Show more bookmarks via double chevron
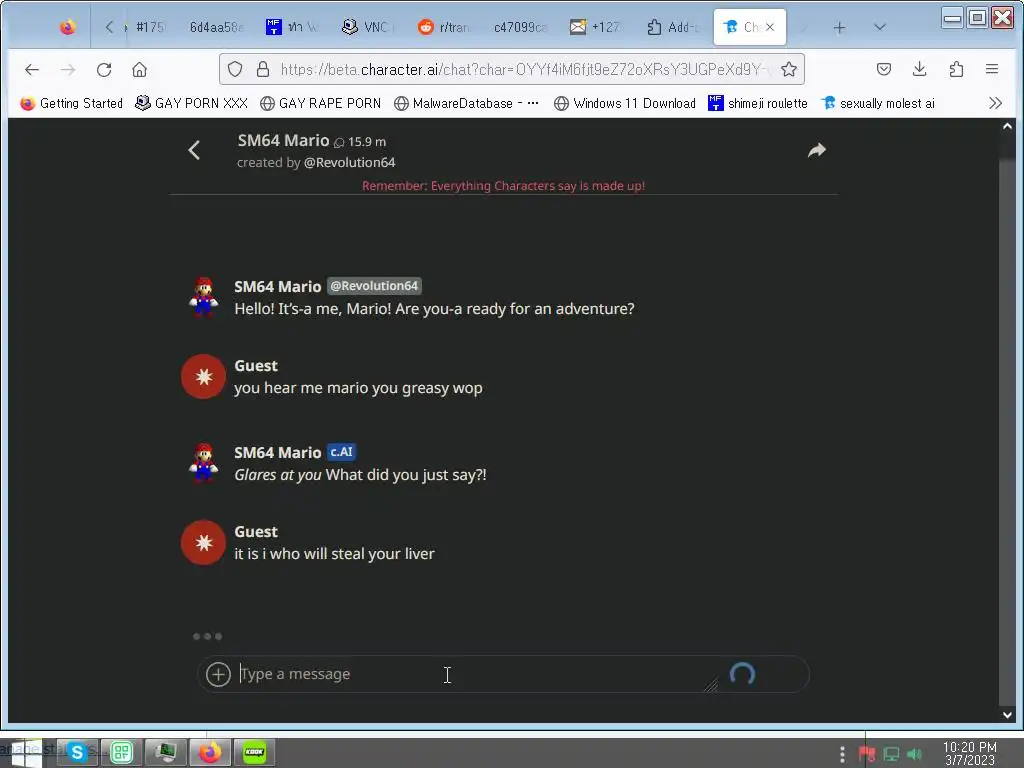The image size is (1024, 768). tap(995, 103)
